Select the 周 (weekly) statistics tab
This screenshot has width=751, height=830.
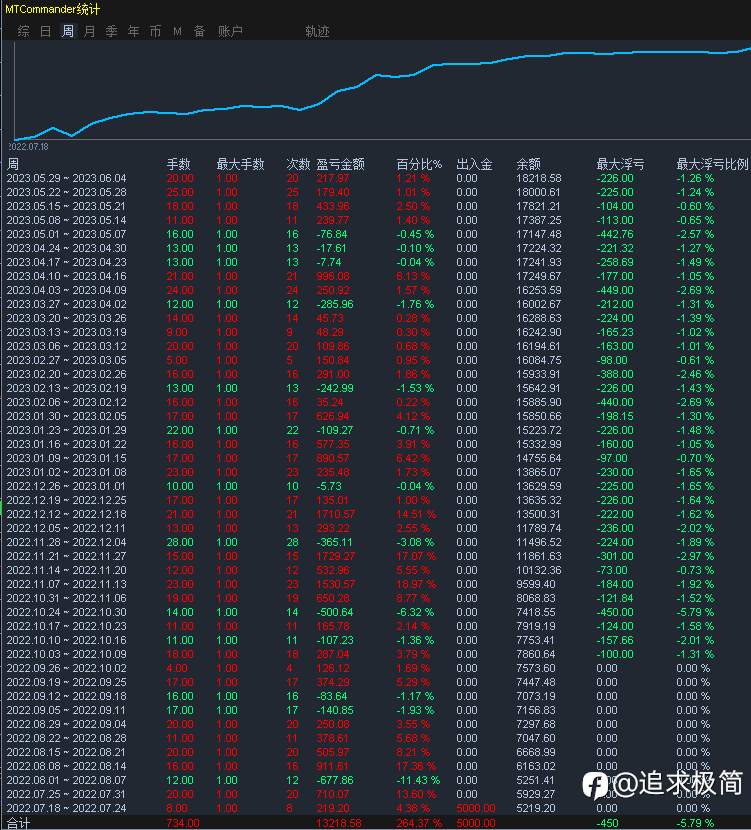[x=68, y=31]
